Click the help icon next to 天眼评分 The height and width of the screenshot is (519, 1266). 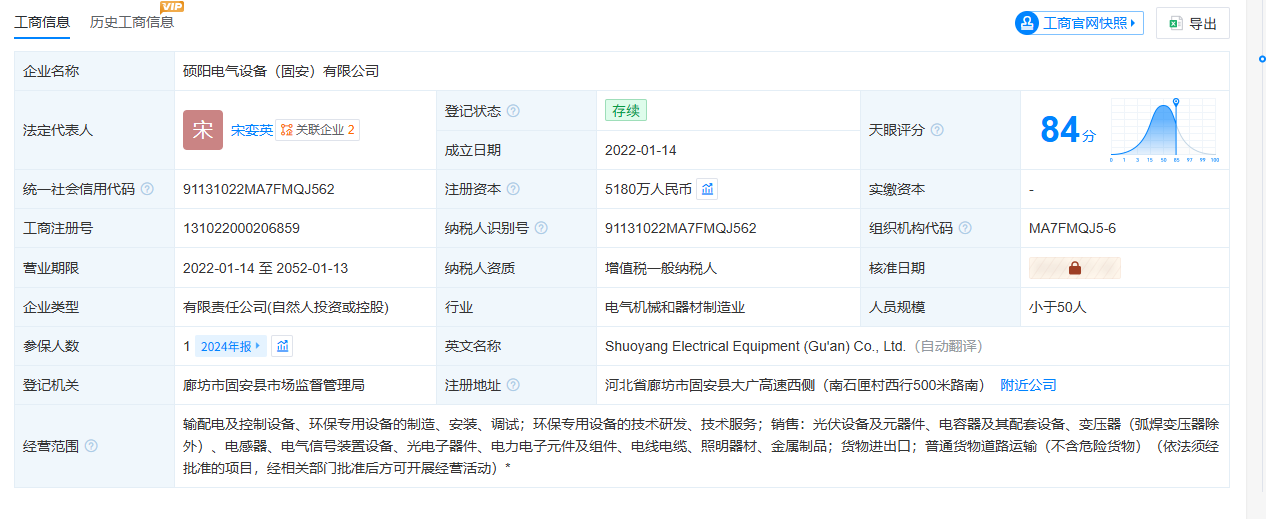[937, 130]
